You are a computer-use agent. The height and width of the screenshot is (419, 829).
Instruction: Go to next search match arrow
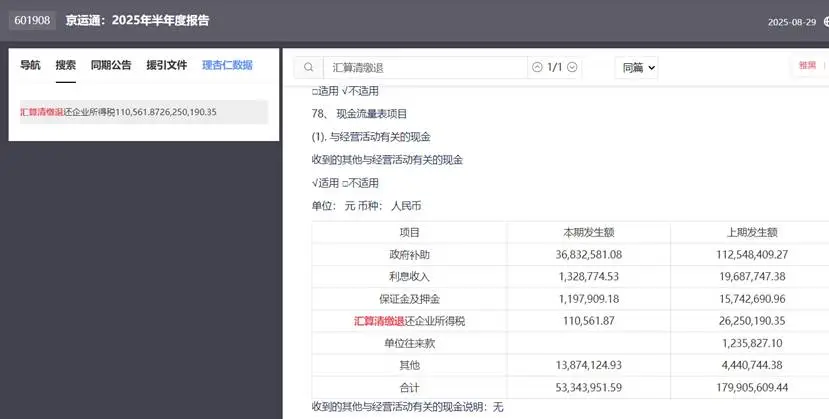click(572, 67)
